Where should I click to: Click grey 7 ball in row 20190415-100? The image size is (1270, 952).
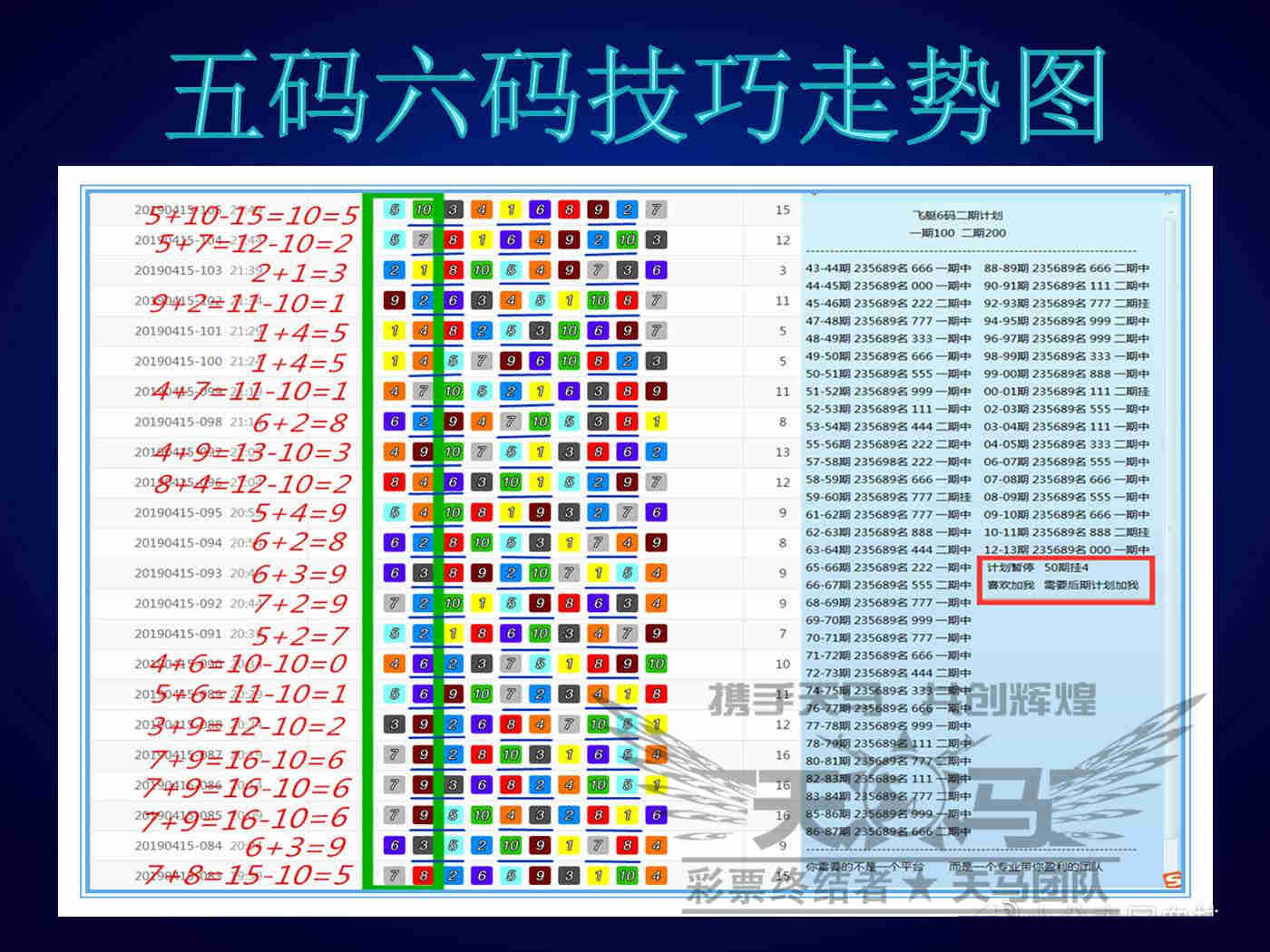coord(482,361)
